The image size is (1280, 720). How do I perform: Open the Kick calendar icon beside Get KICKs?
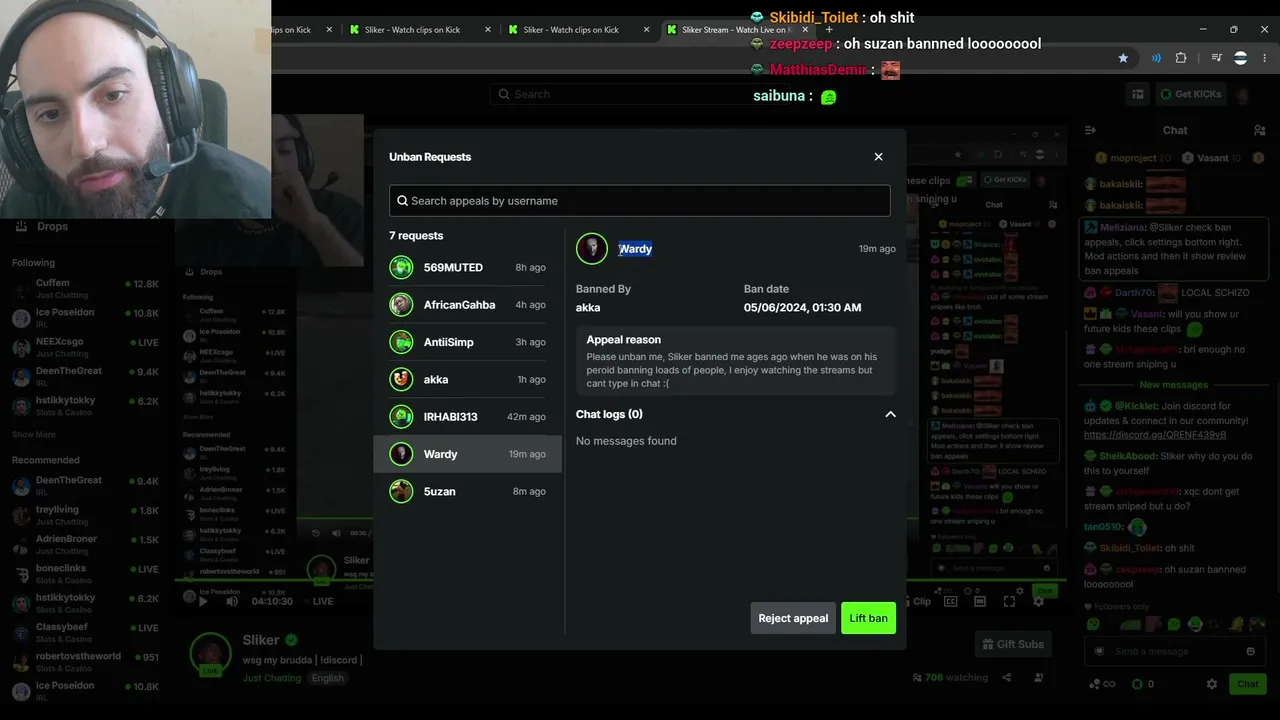[x=1138, y=94]
